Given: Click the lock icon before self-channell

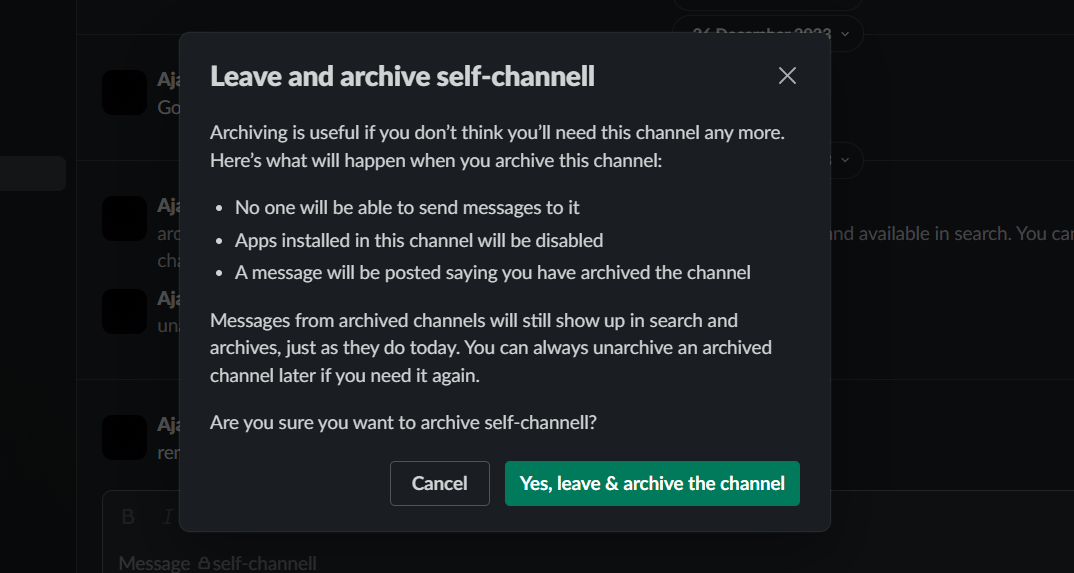Looking at the screenshot, I should click(204, 564).
